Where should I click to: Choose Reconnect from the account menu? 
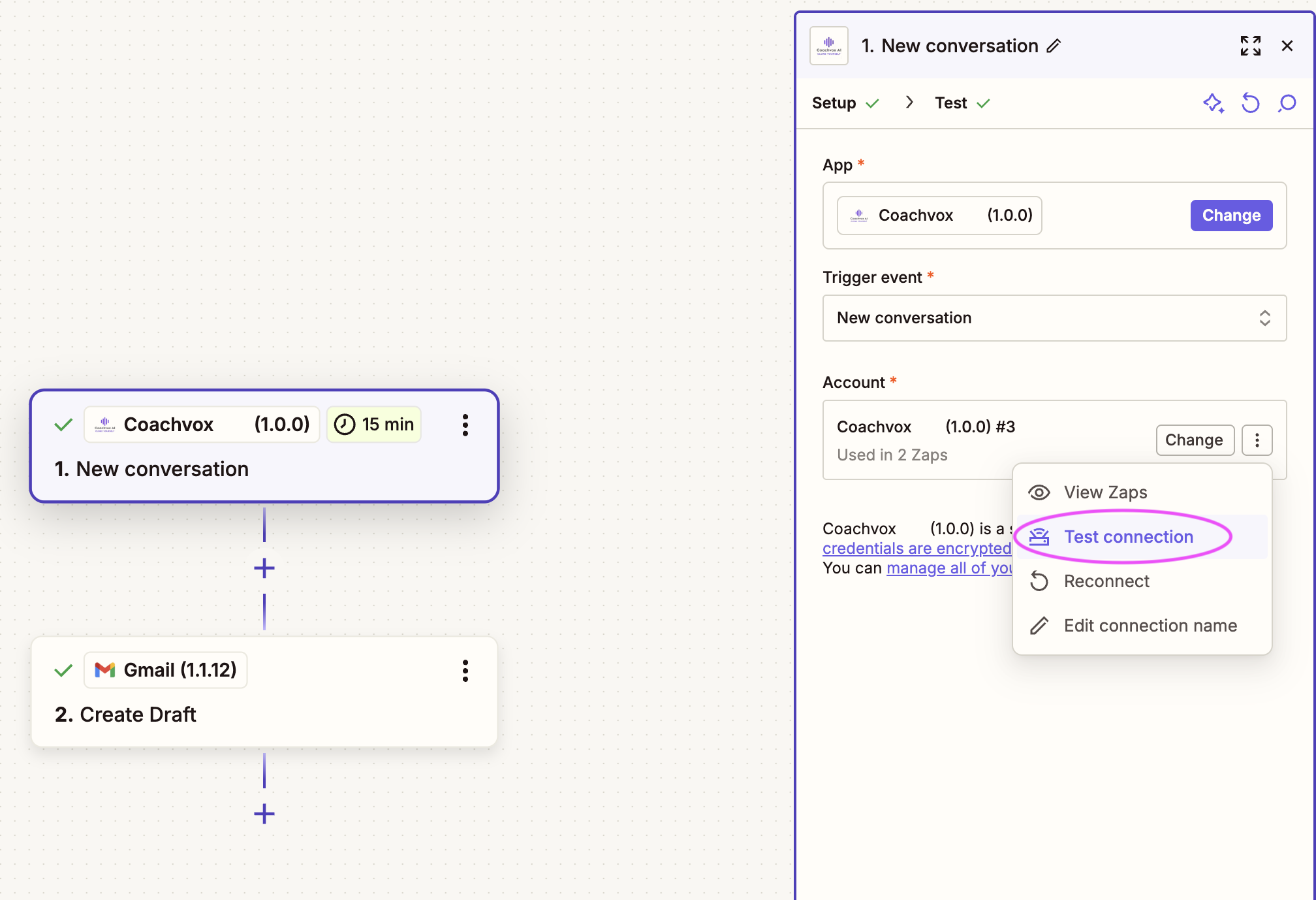(1106, 581)
